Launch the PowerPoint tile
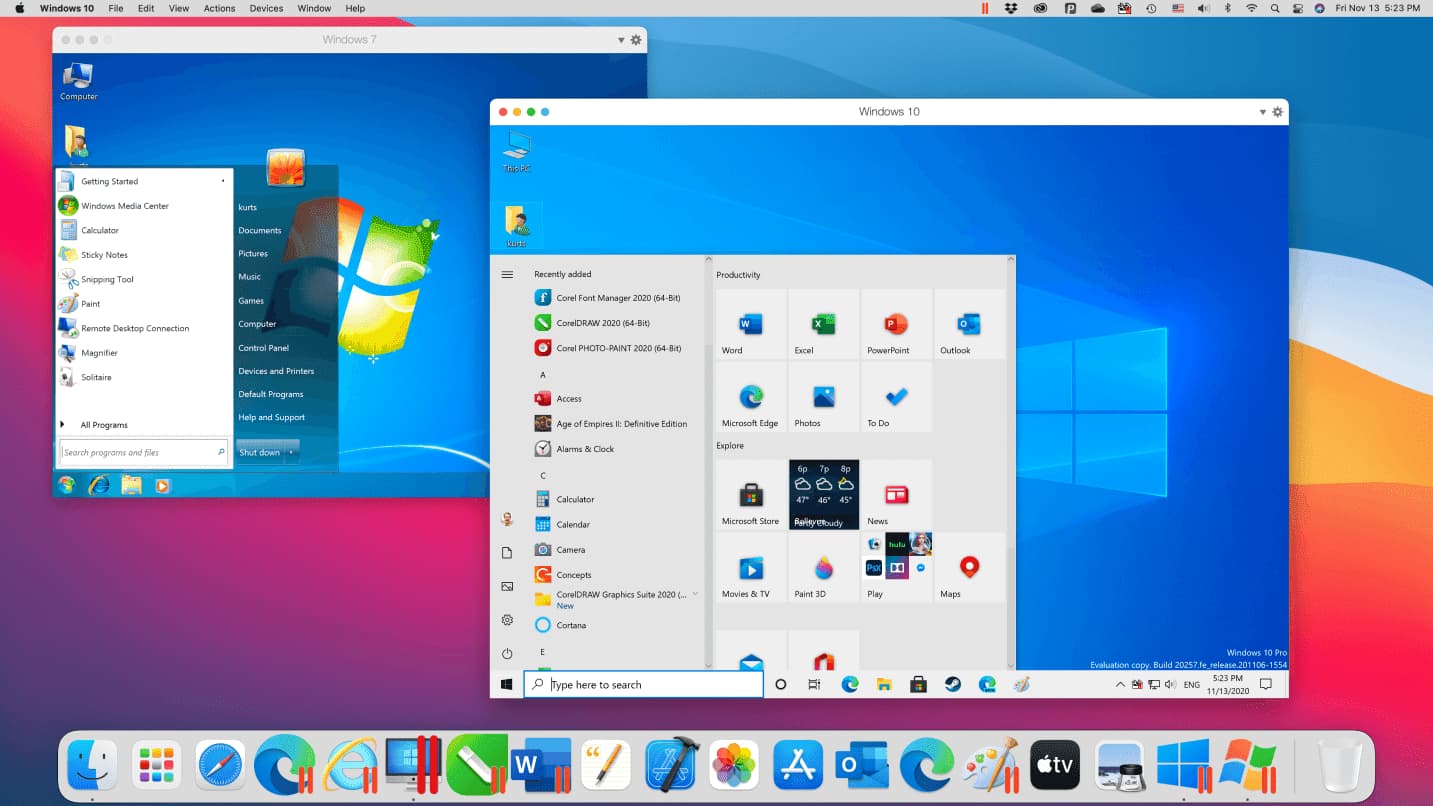 896,324
